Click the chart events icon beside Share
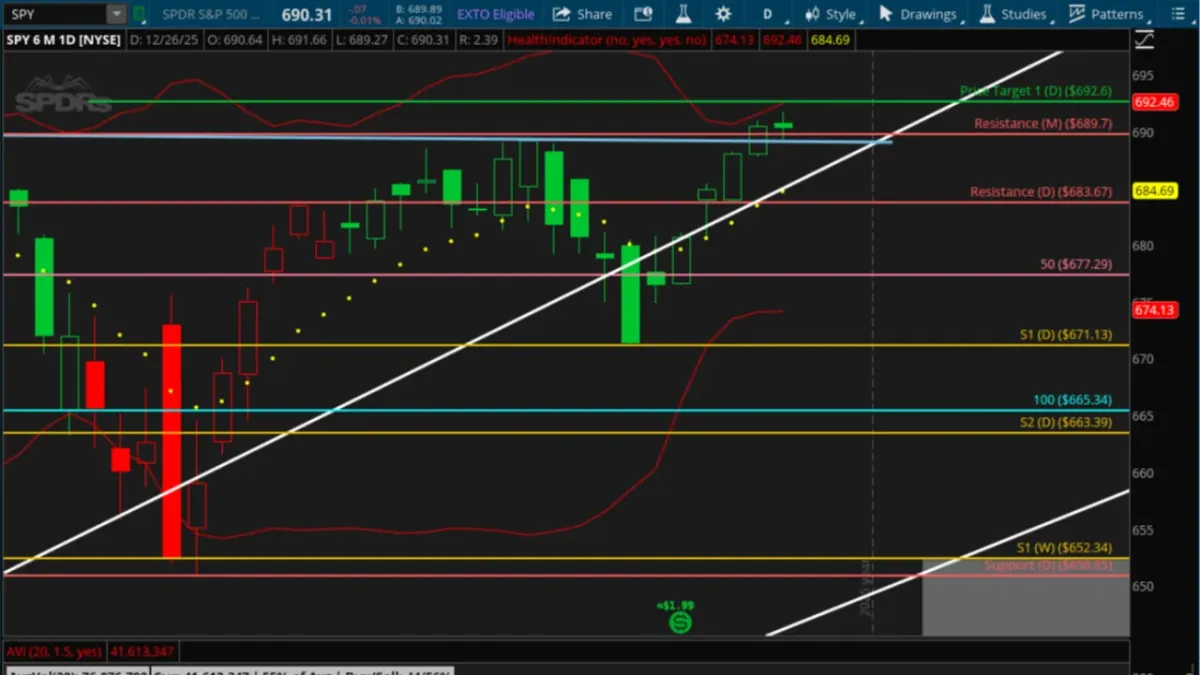1200x675 pixels. 641,13
